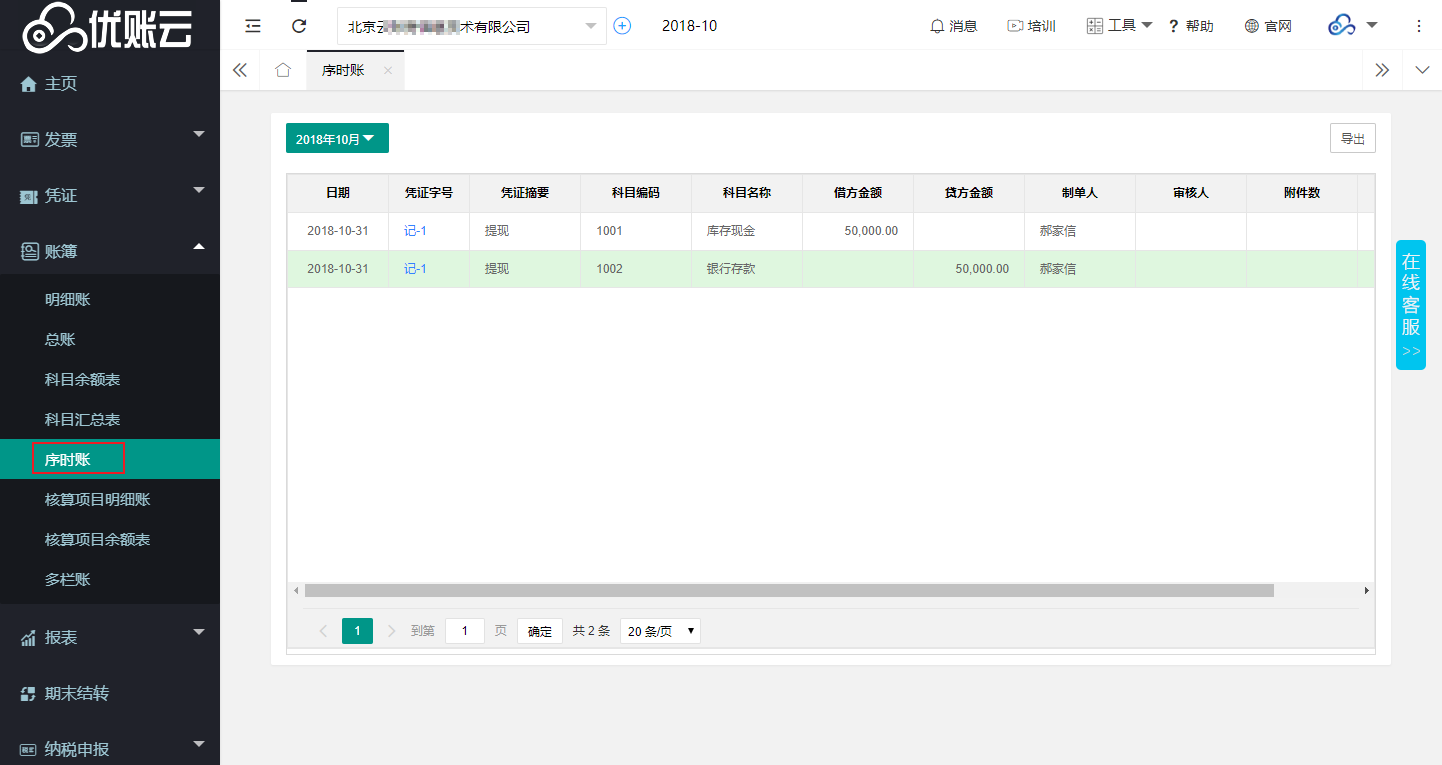Click the 日期 column header
Image resolution: width=1442 pixels, height=765 pixels.
[338, 193]
